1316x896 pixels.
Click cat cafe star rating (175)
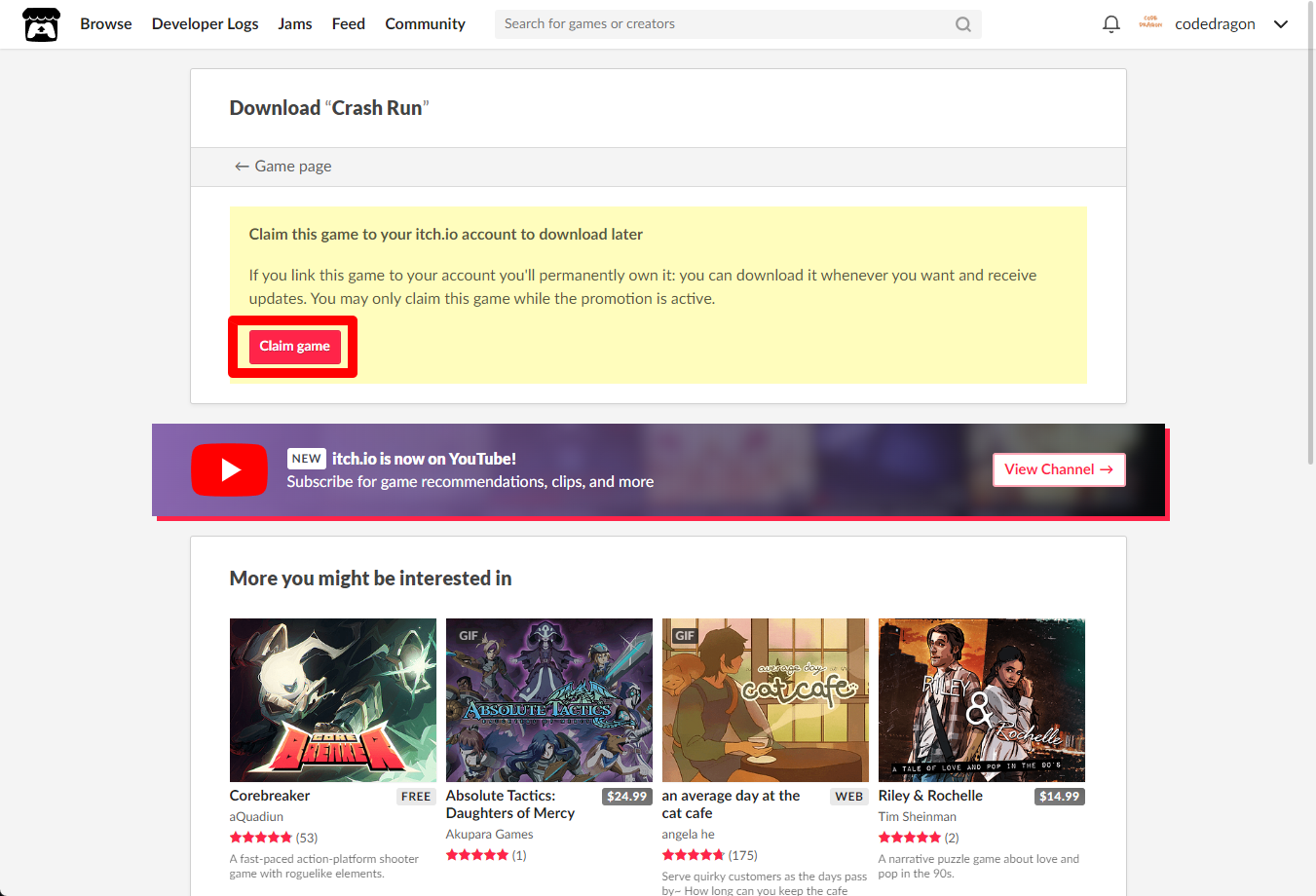709,855
